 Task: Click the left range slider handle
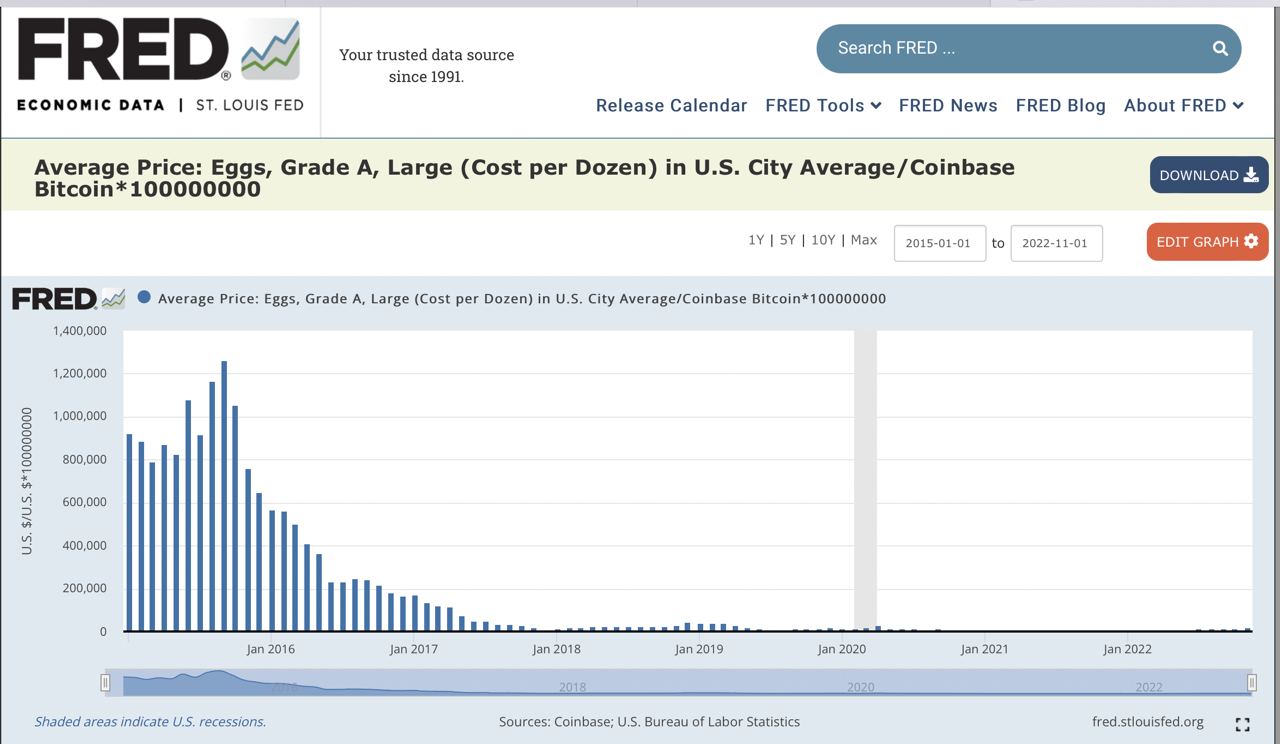pos(105,682)
